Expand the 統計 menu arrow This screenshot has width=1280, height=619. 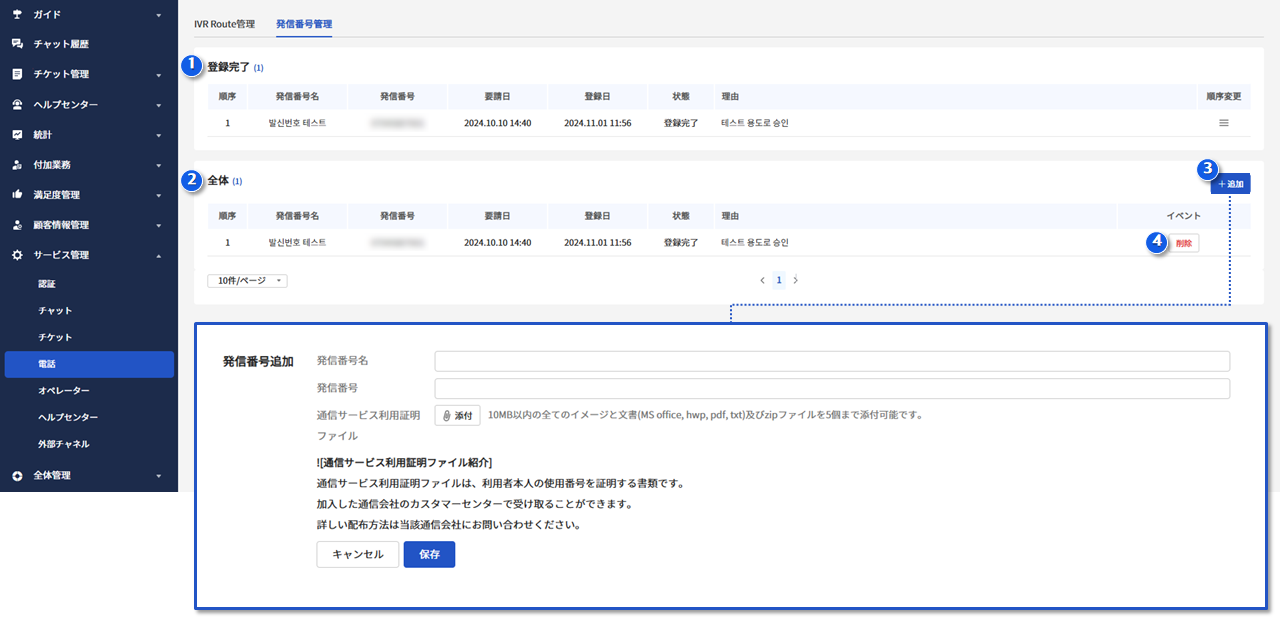[158, 135]
